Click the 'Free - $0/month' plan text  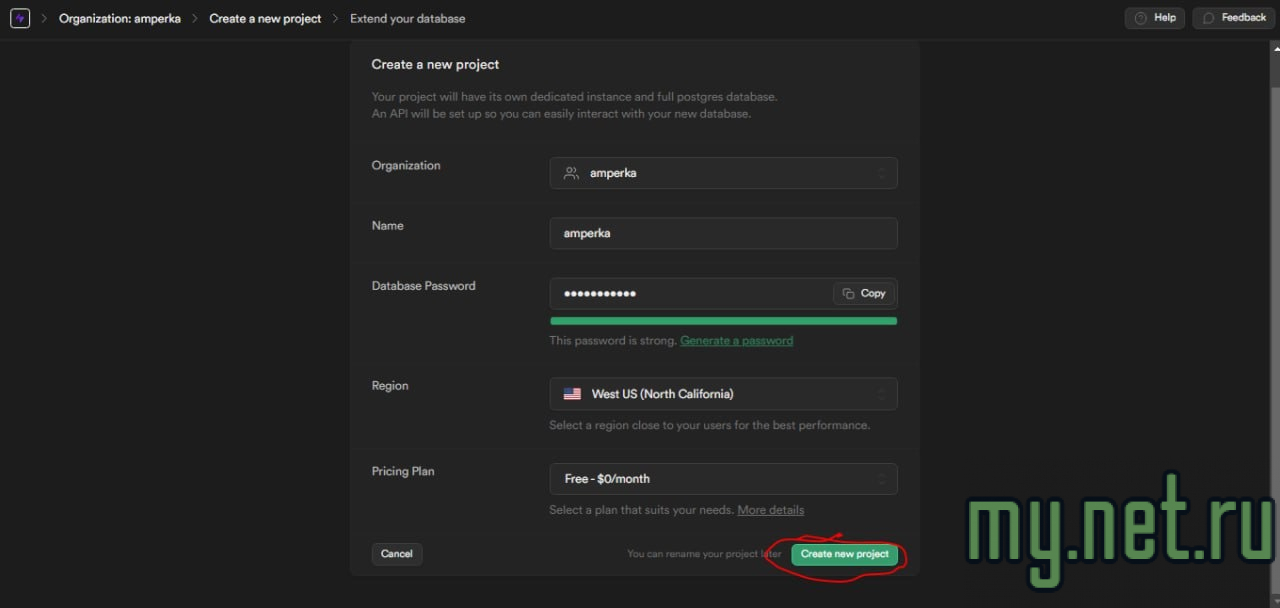pyautogui.click(x=607, y=479)
